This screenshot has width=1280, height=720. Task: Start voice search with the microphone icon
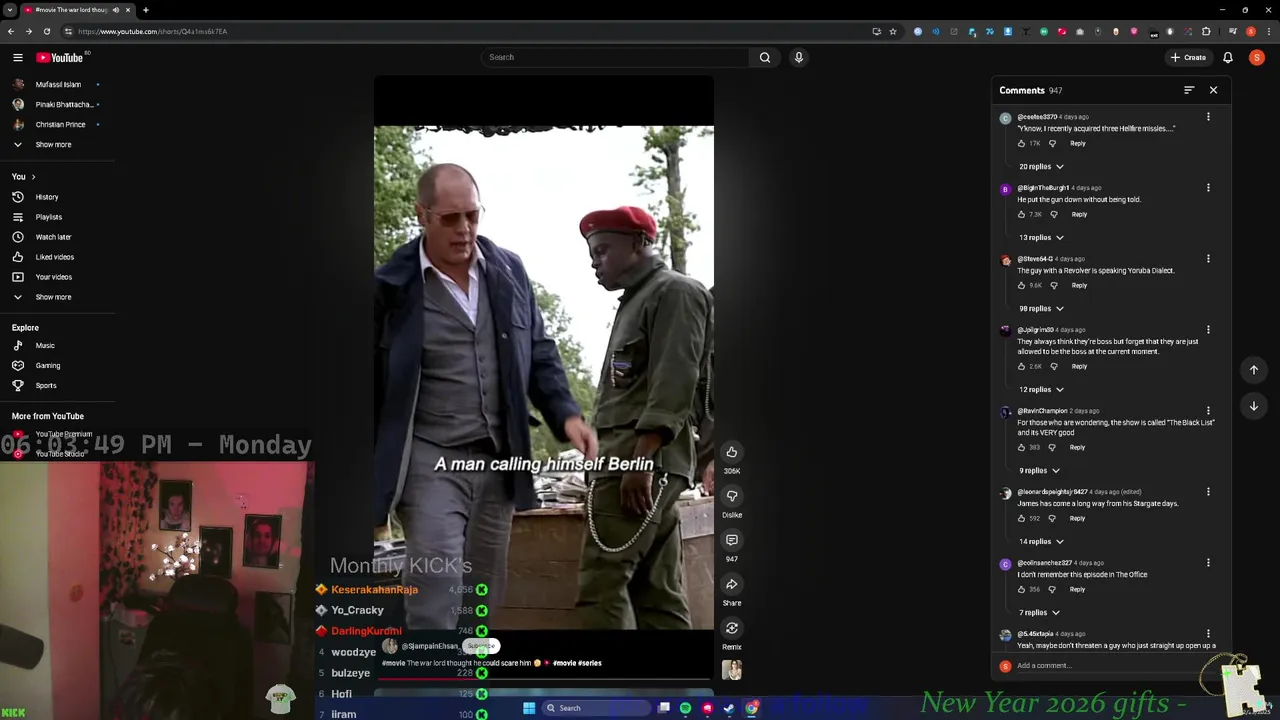click(x=798, y=57)
